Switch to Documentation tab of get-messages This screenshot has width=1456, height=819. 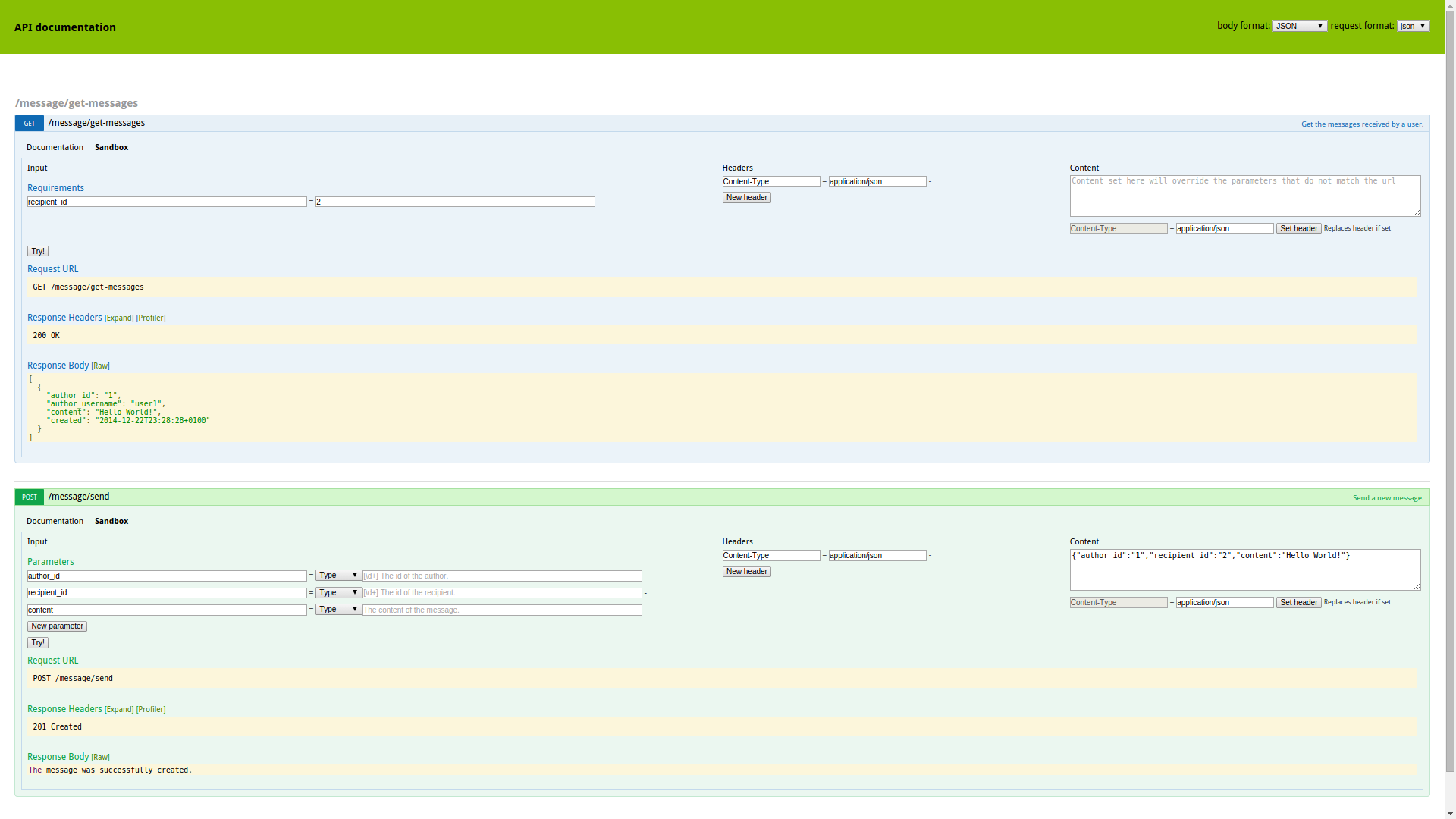pyautogui.click(x=55, y=148)
